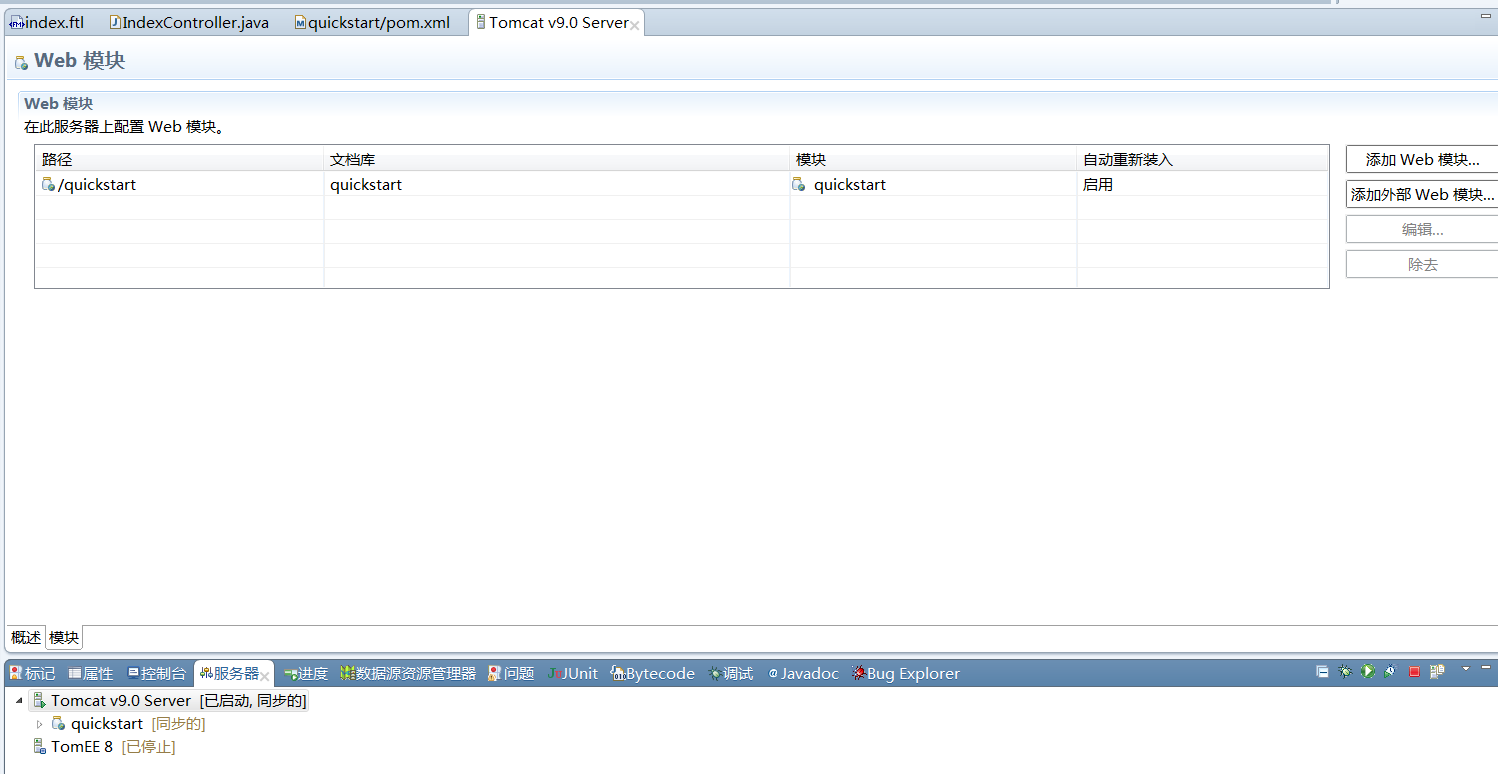Viewport: 1498px width, 774px height.
Task: Open the Servers view menu dropdown
Action: pos(1466,671)
